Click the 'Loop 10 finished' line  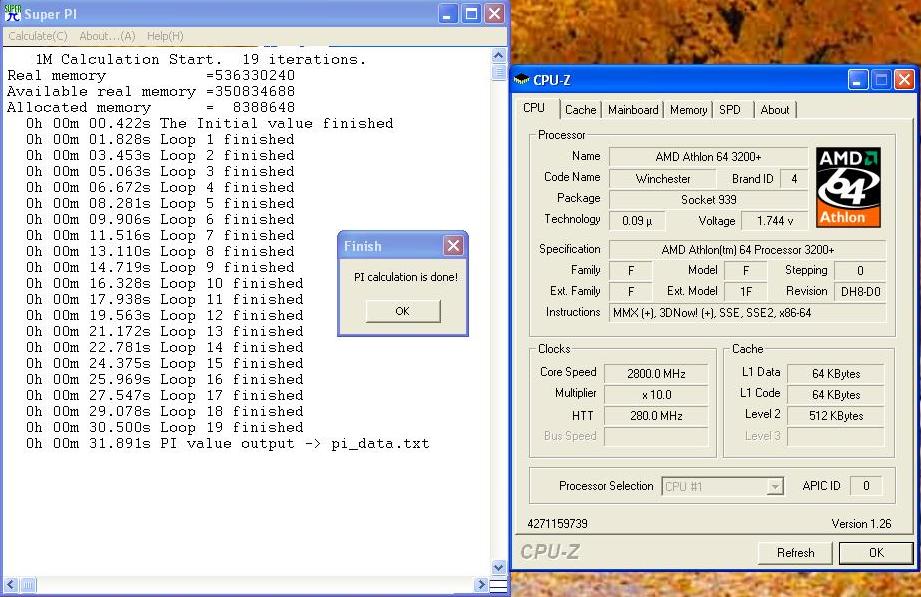coord(164,283)
